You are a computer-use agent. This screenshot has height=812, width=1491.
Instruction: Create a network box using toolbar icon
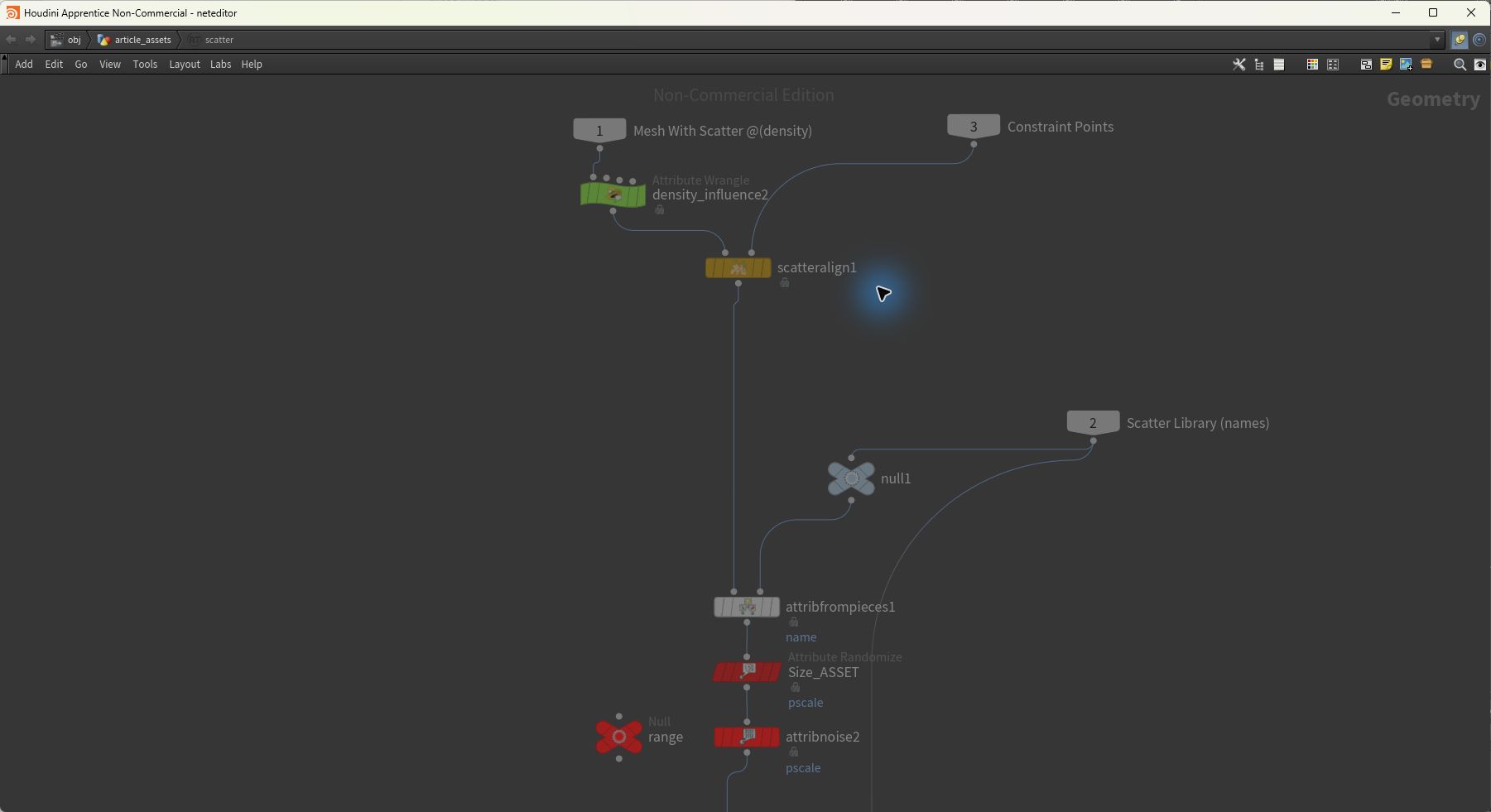[1366, 65]
